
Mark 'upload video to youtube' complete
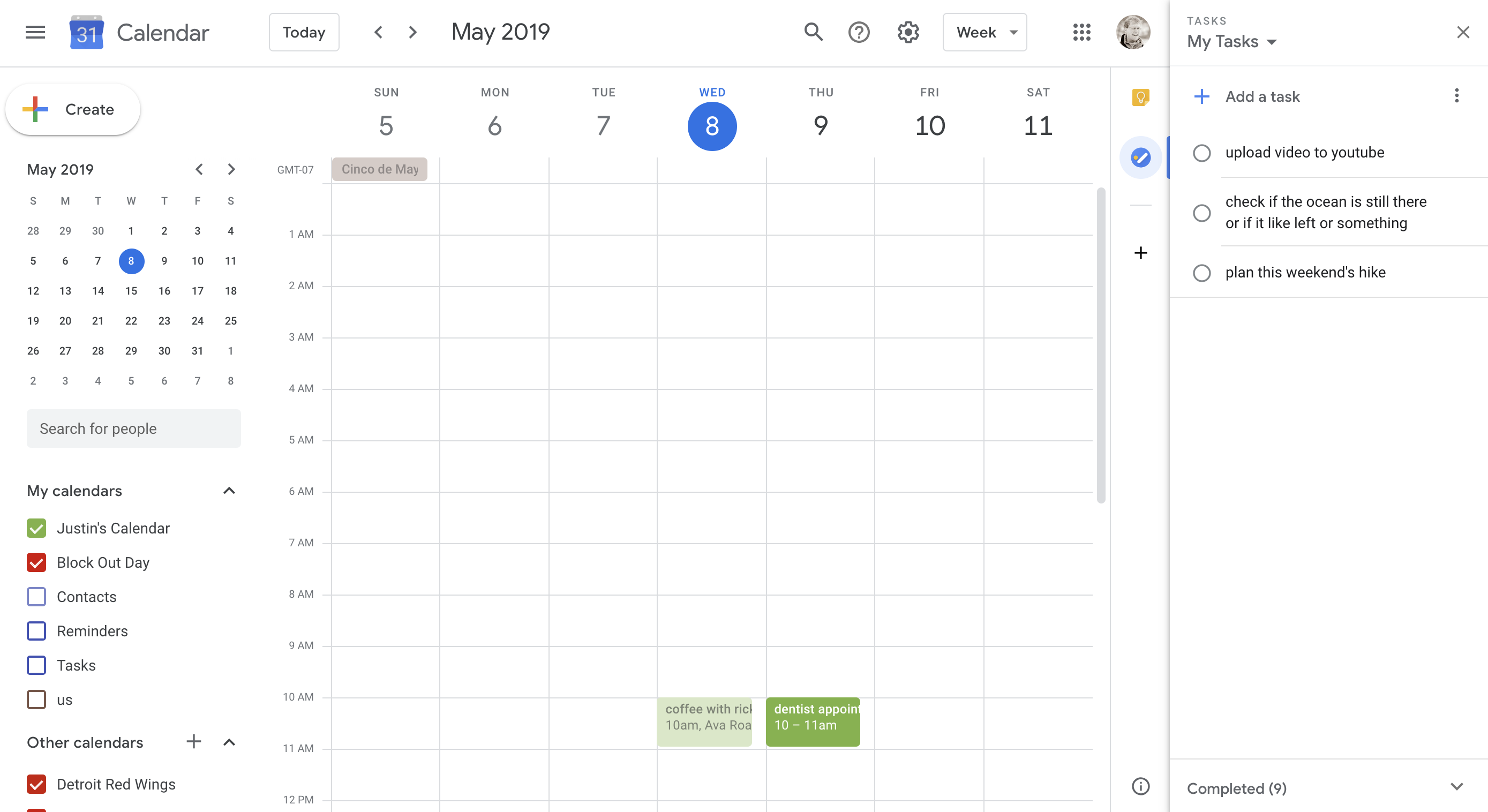(1201, 153)
